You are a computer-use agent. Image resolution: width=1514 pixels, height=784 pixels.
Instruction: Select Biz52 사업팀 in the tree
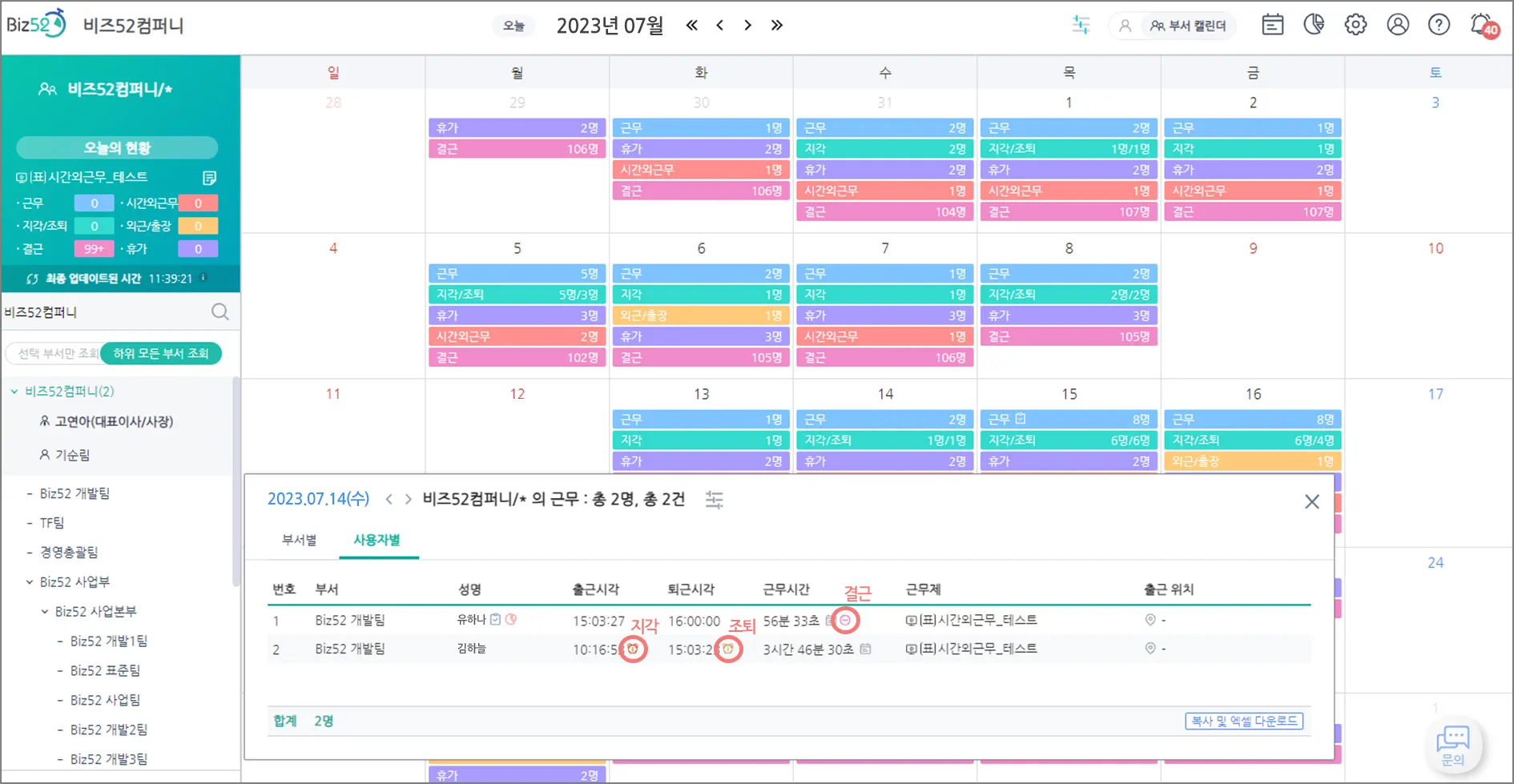point(105,701)
